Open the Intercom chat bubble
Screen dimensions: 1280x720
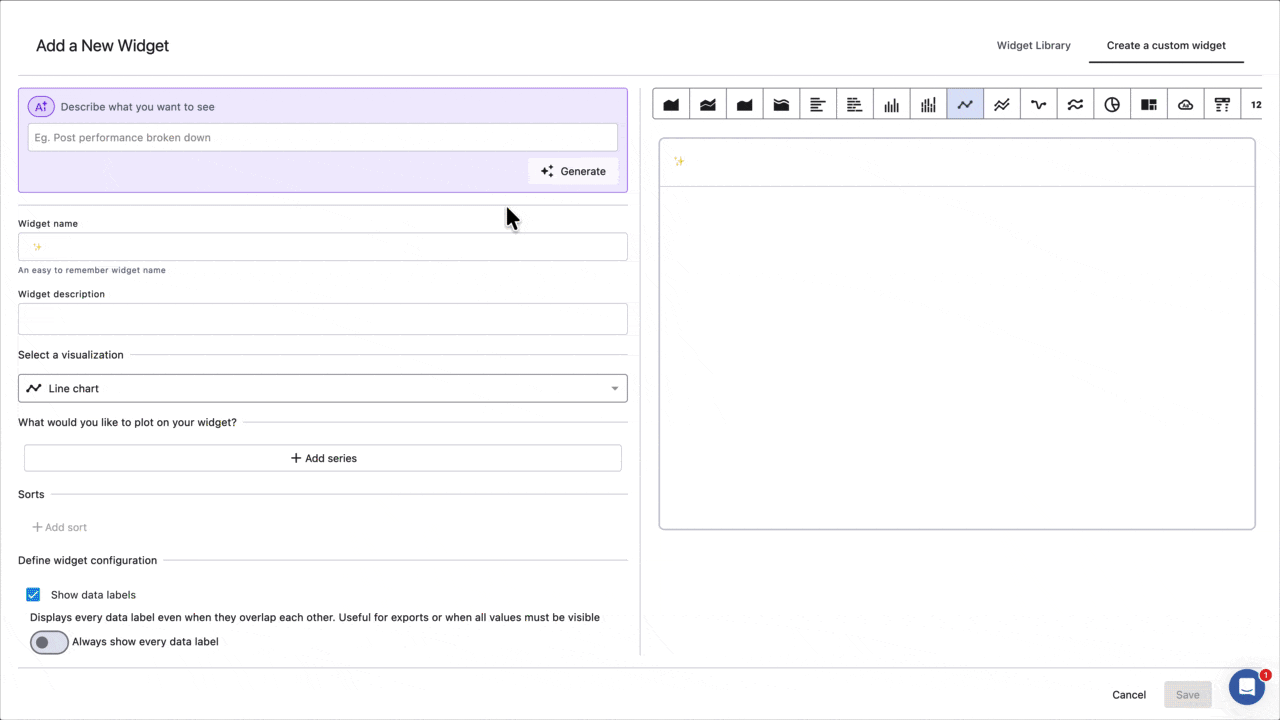1246,686
